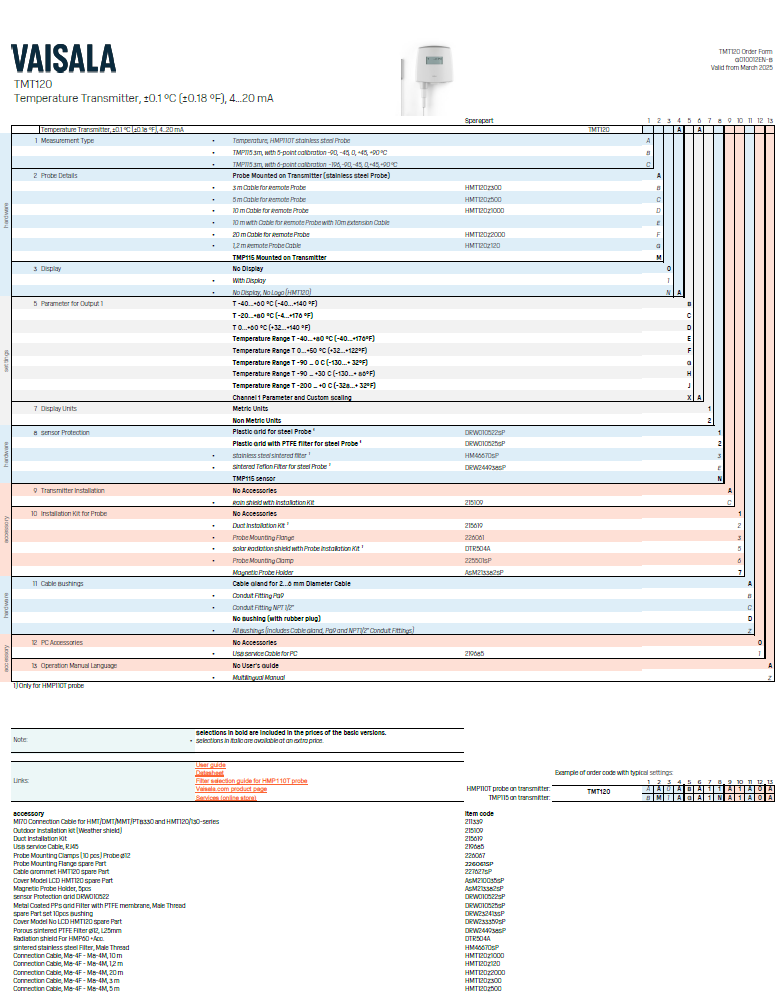Open the Datasheet link

click(209, 773)
